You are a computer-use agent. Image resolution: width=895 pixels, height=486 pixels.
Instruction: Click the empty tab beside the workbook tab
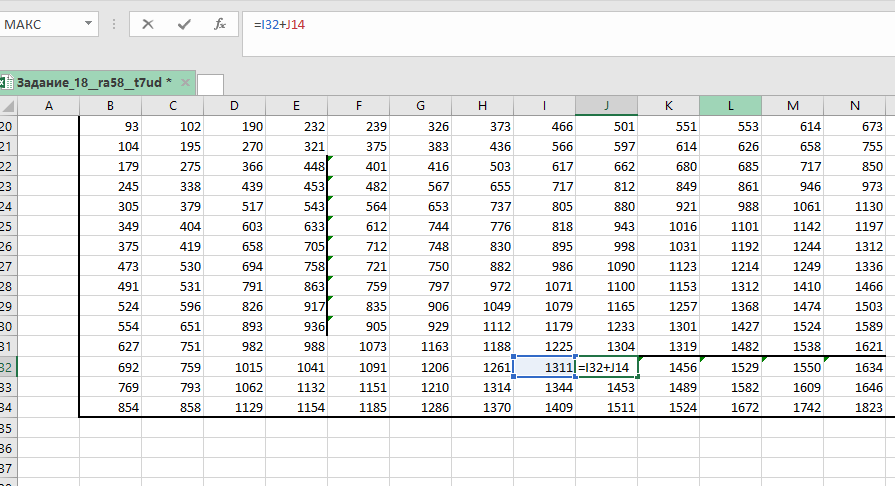click(210, 84)
